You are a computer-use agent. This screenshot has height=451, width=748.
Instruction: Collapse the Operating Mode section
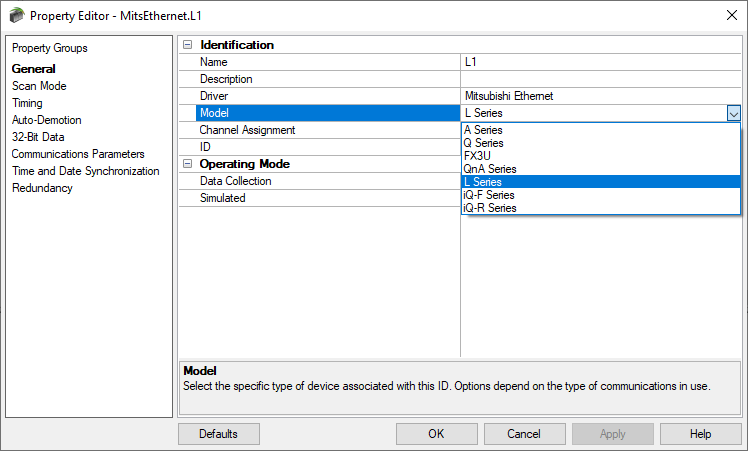(188, 164)
